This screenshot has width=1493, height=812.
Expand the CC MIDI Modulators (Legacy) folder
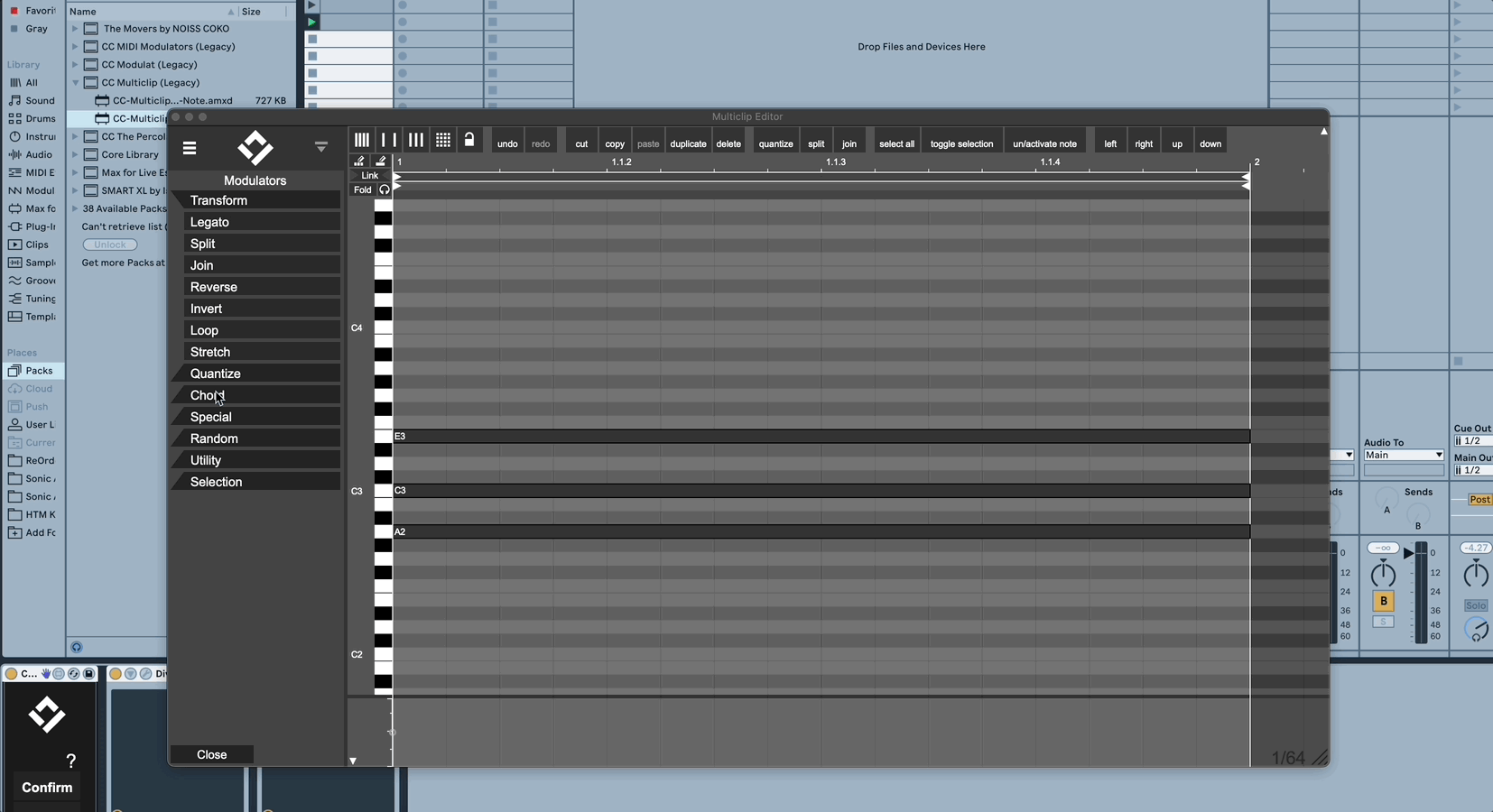tap(75, 47)
